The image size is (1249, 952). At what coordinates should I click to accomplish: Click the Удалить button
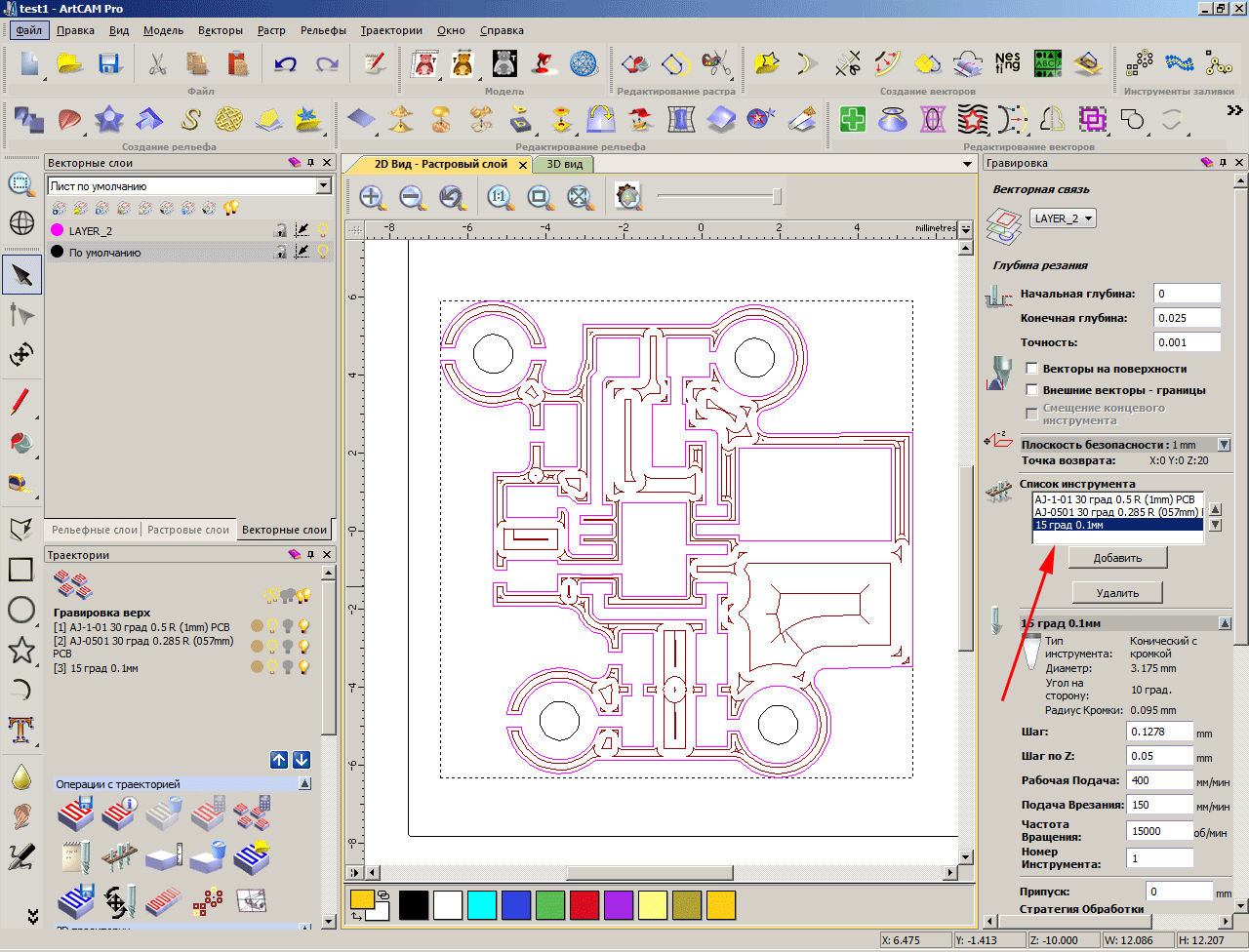click(x=1117, y=592)
